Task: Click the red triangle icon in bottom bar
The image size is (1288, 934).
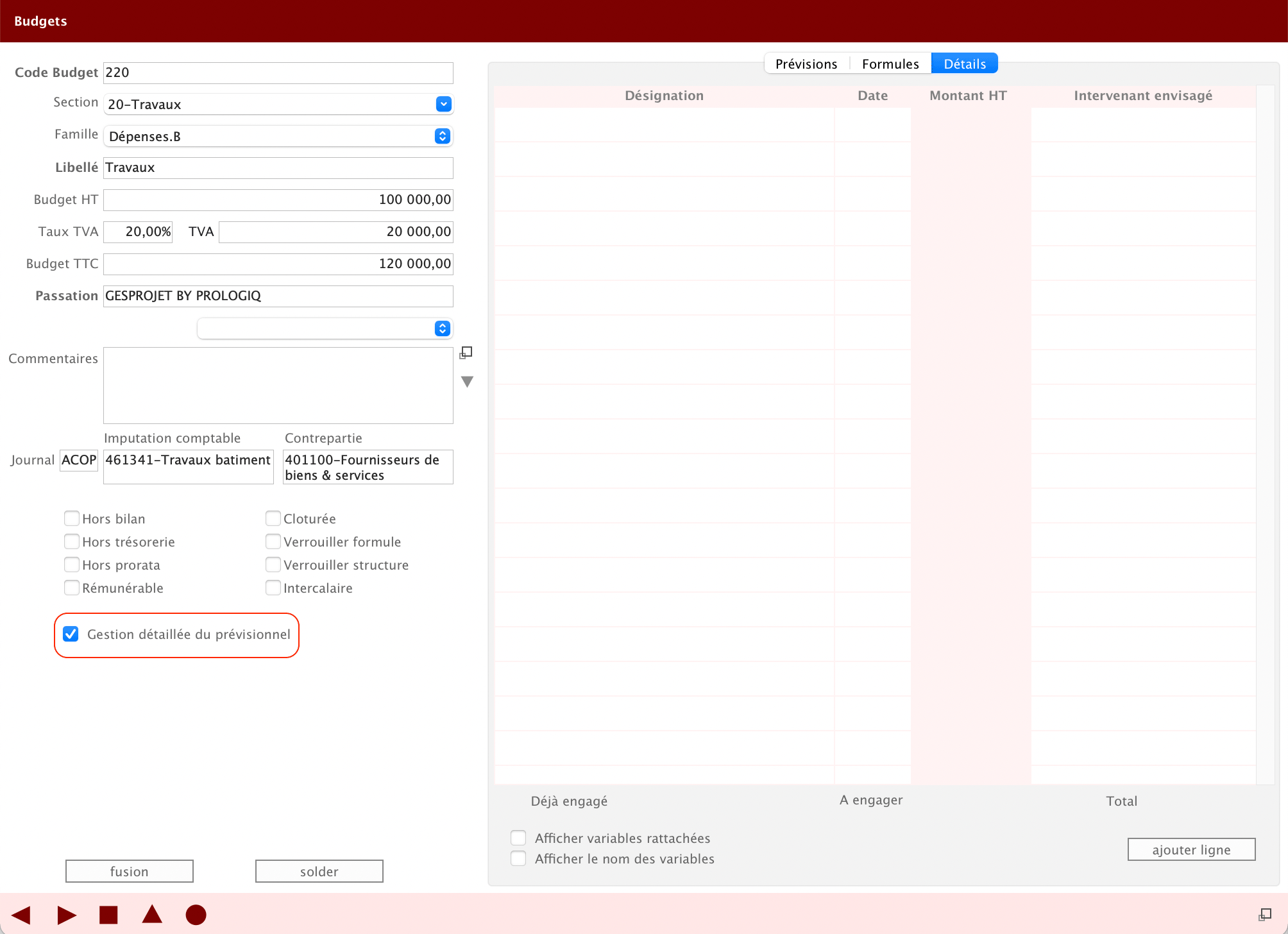Action: click(x=152, y=914)
